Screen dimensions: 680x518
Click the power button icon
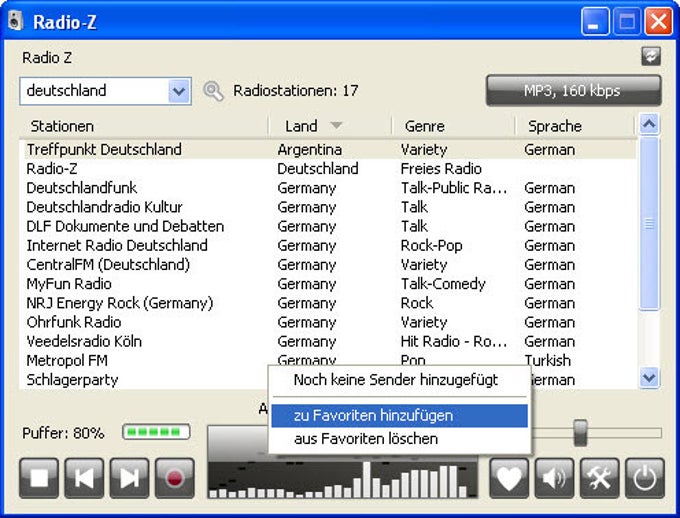point(645,478)
